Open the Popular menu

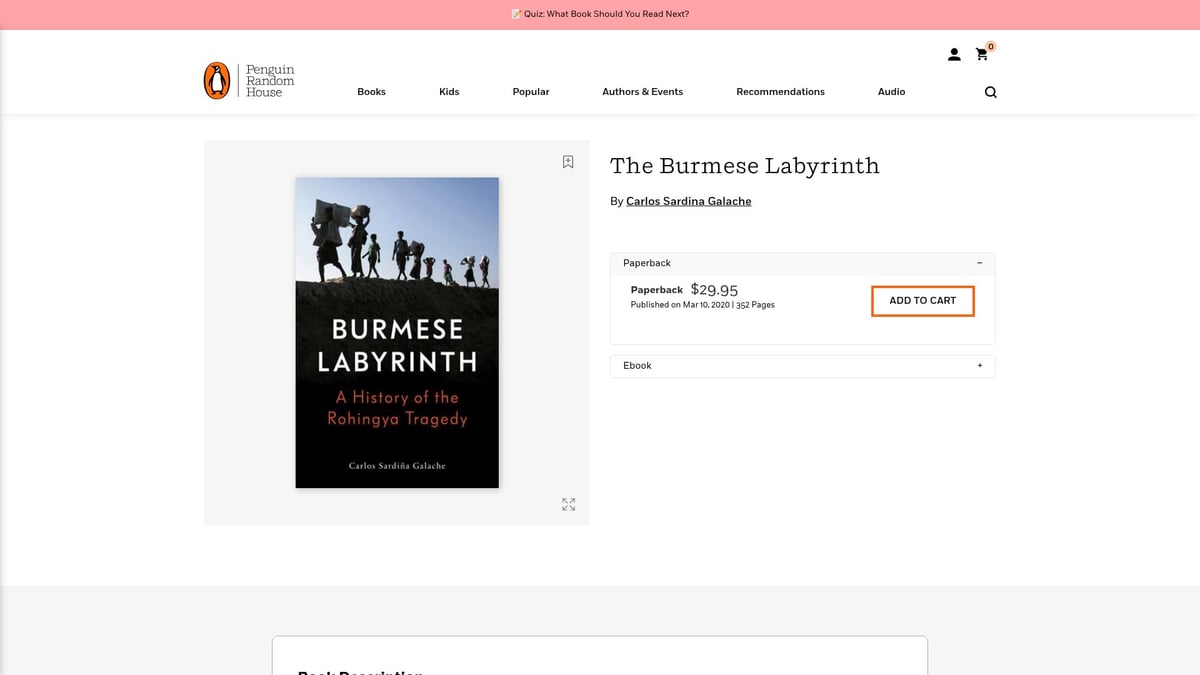(531, 92)
